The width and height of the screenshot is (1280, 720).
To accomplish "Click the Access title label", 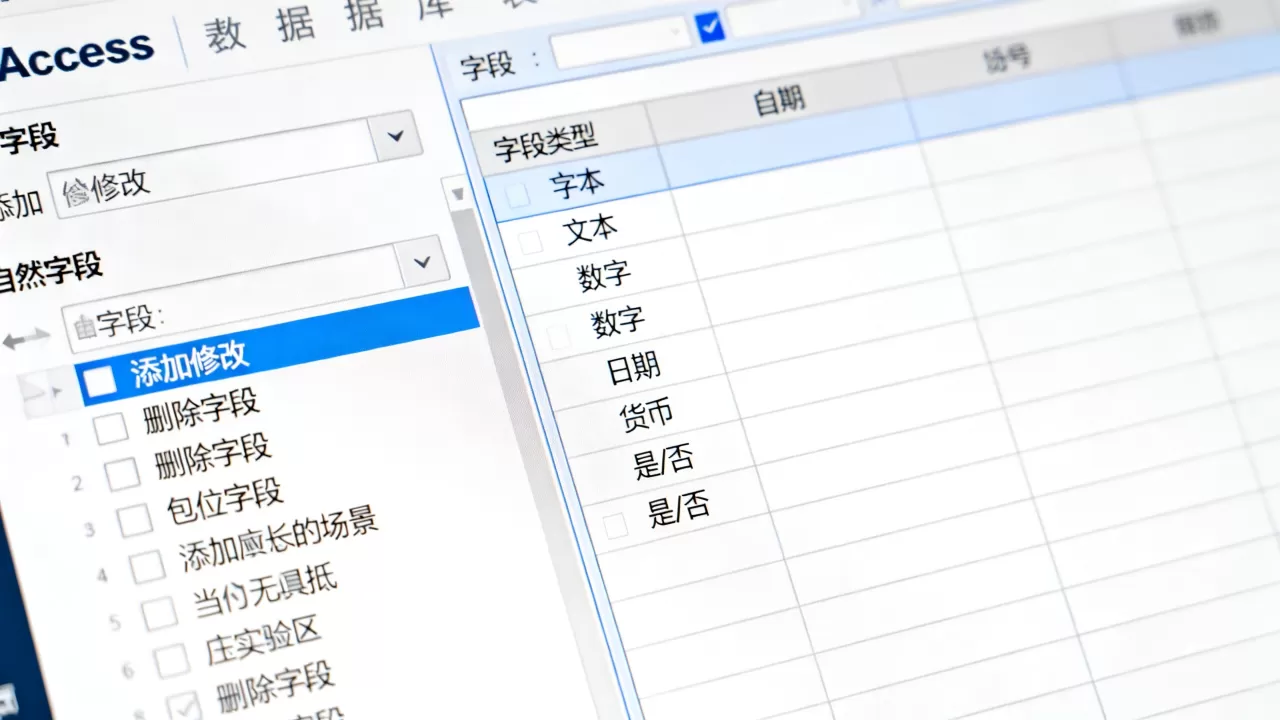I will pos(76,53).
